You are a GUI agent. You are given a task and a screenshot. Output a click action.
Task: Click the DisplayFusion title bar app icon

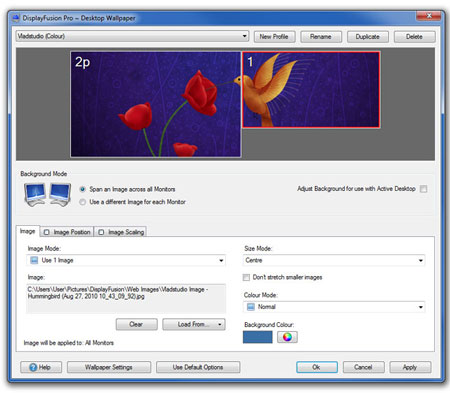pyautogui.click(x=16, y=18)
